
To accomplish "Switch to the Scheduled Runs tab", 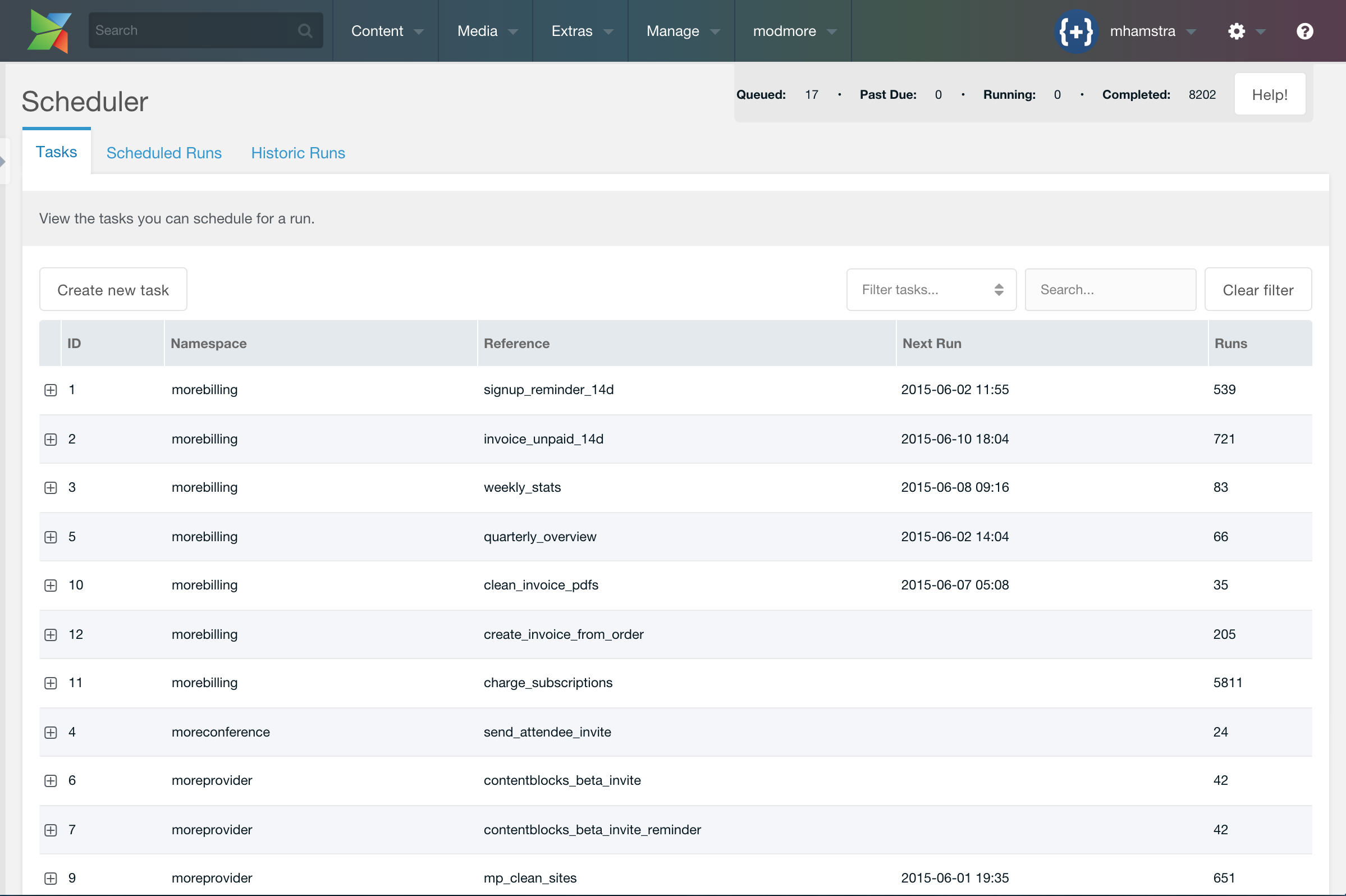I will pyautogui.click(x=164, y=153).
